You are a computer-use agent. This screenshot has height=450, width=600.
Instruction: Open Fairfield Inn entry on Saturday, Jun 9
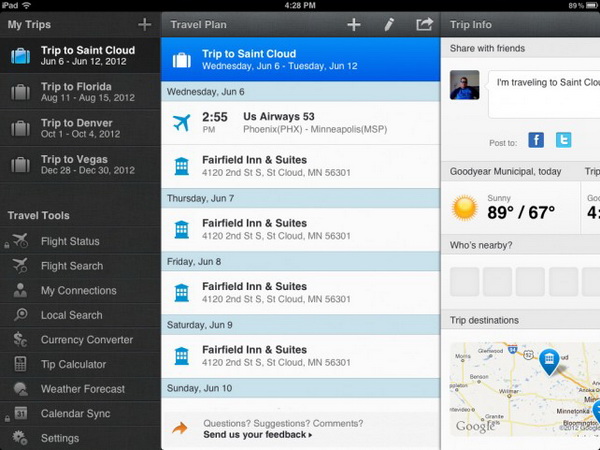(300, 356)
